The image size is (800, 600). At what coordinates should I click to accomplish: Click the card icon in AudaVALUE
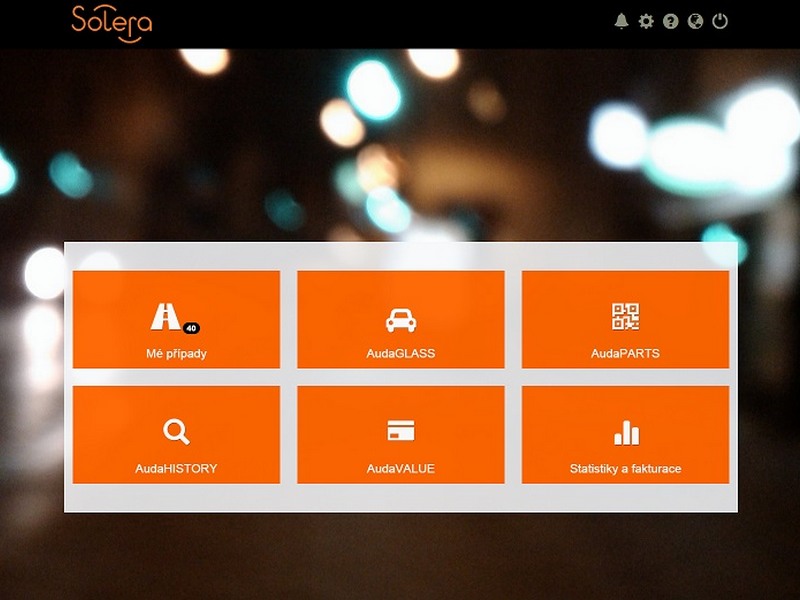pos(401,430)
